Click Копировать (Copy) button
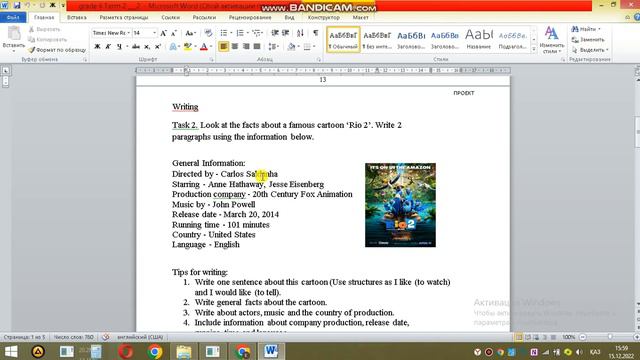The width and height of the screenshot is (640, 360). 47,40
